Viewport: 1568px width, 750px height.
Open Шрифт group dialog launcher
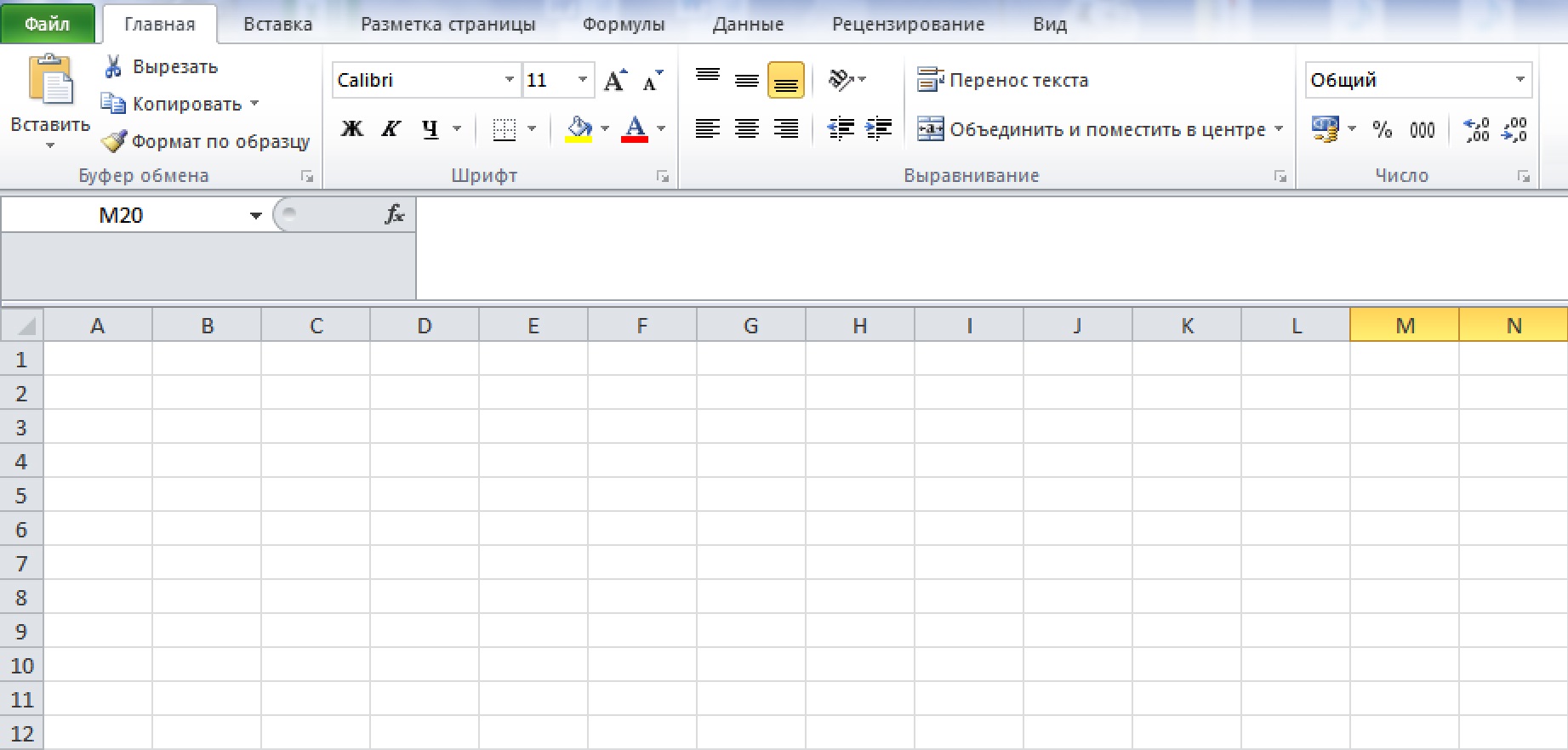(663, 177)
